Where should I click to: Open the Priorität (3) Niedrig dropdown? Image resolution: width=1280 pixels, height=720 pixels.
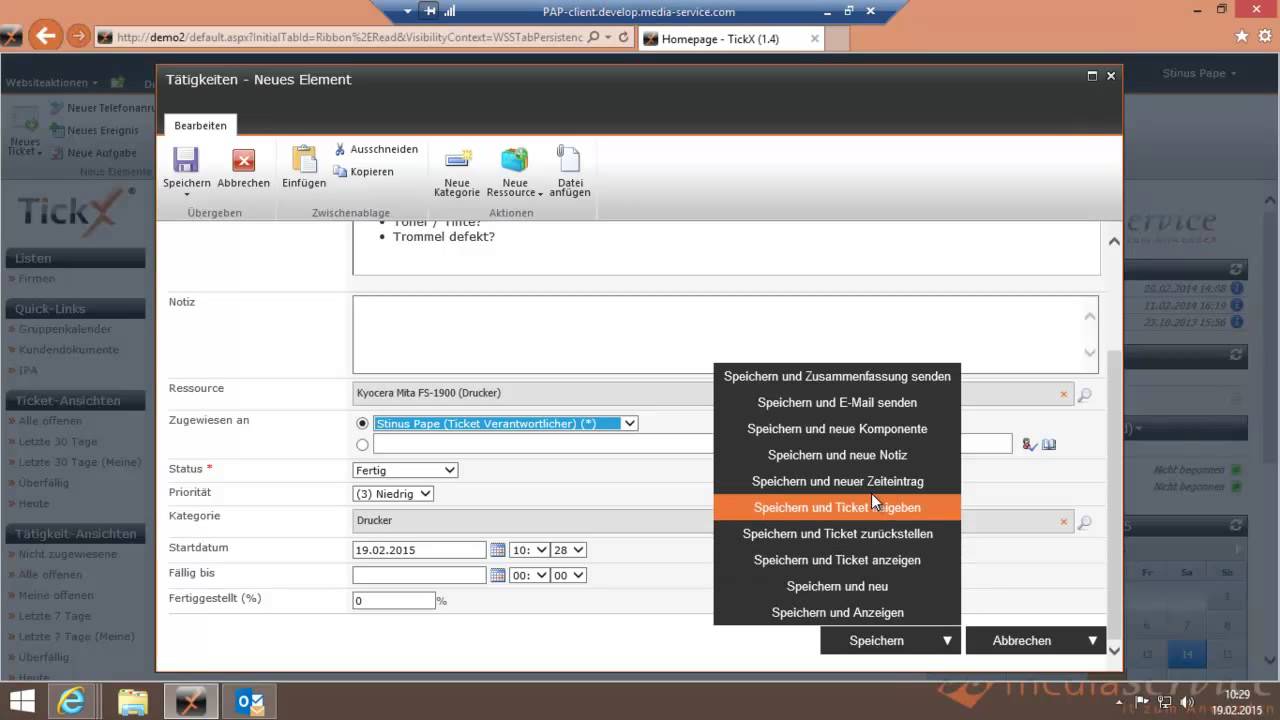(x=394, y=494)
